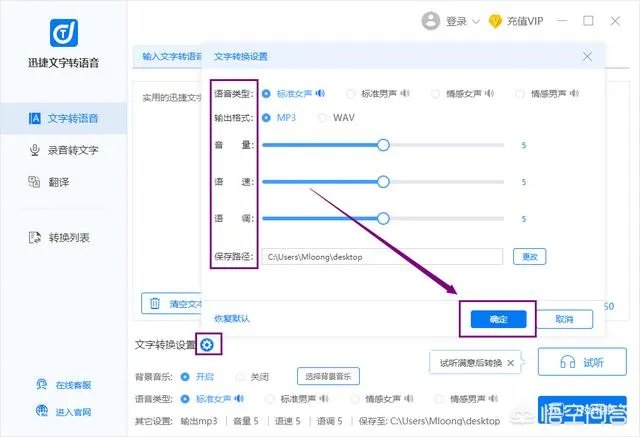Image resolution: width=640 pixels, height=437 pixels.
Task: Expand the 登录 dropdown arrow
Action: click(476, 21)
